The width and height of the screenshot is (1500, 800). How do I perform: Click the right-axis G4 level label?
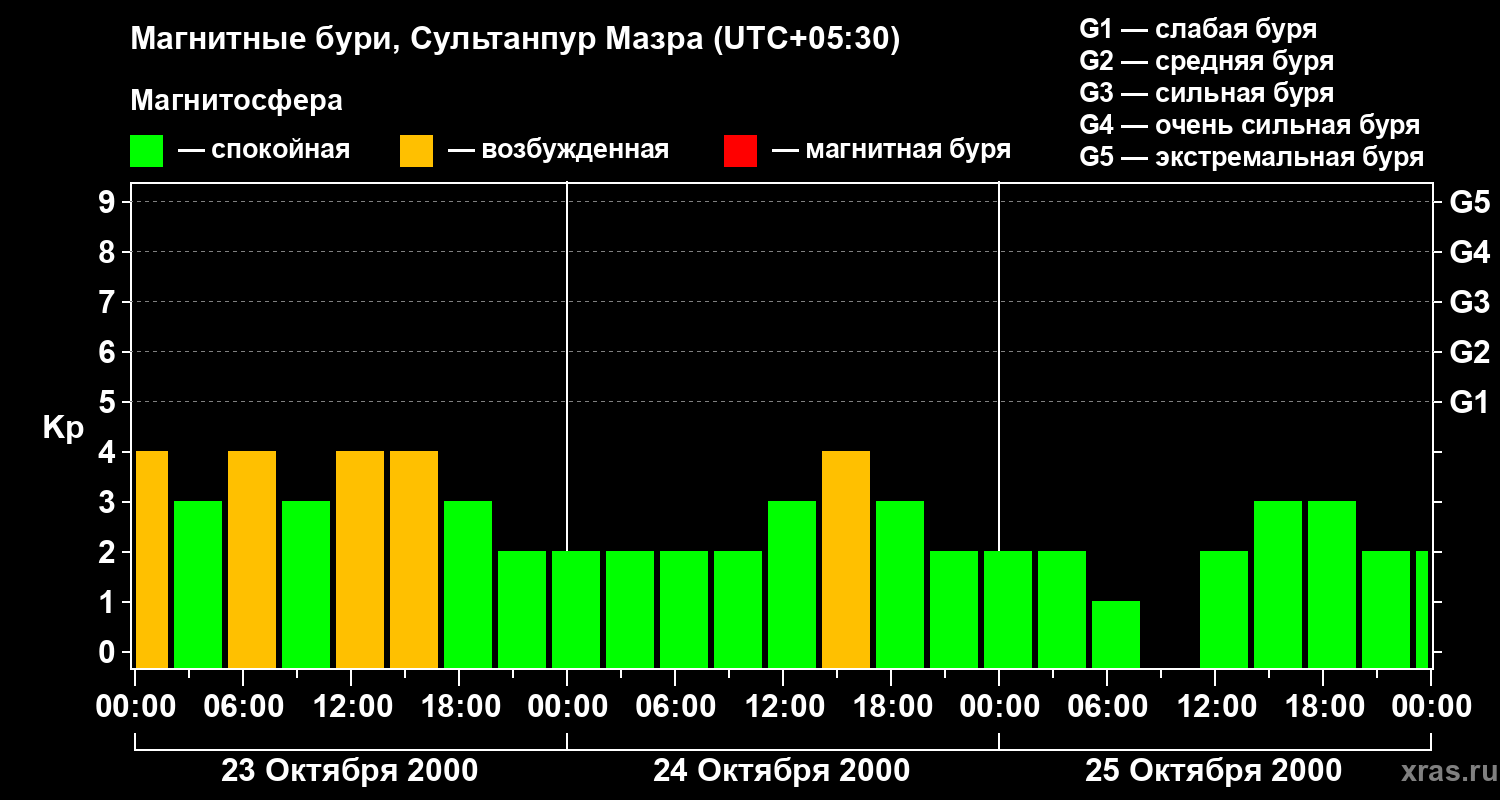[1469, 252]
